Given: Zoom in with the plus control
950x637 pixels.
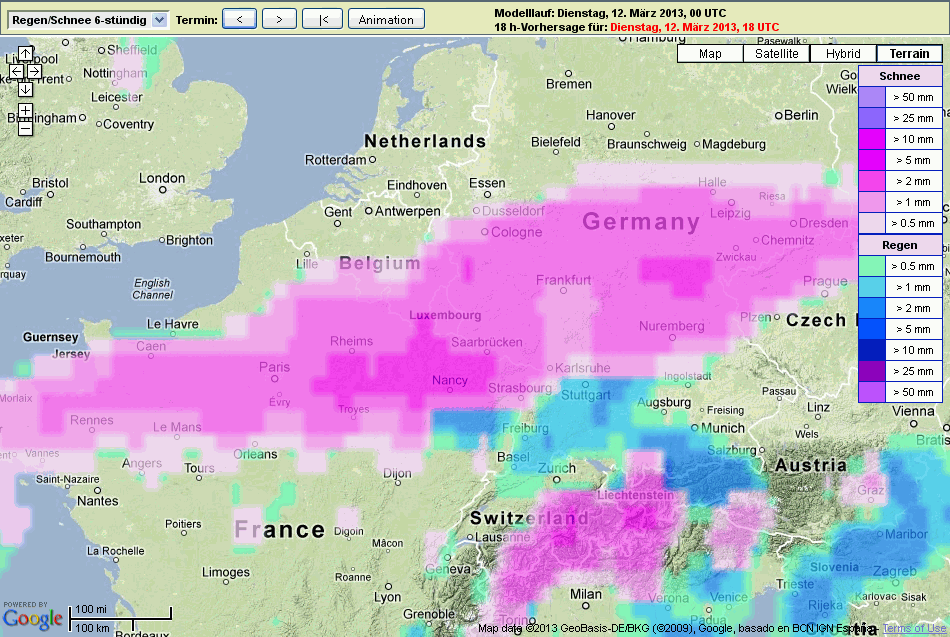Looking at the screenshot, I should pos(25,111).
